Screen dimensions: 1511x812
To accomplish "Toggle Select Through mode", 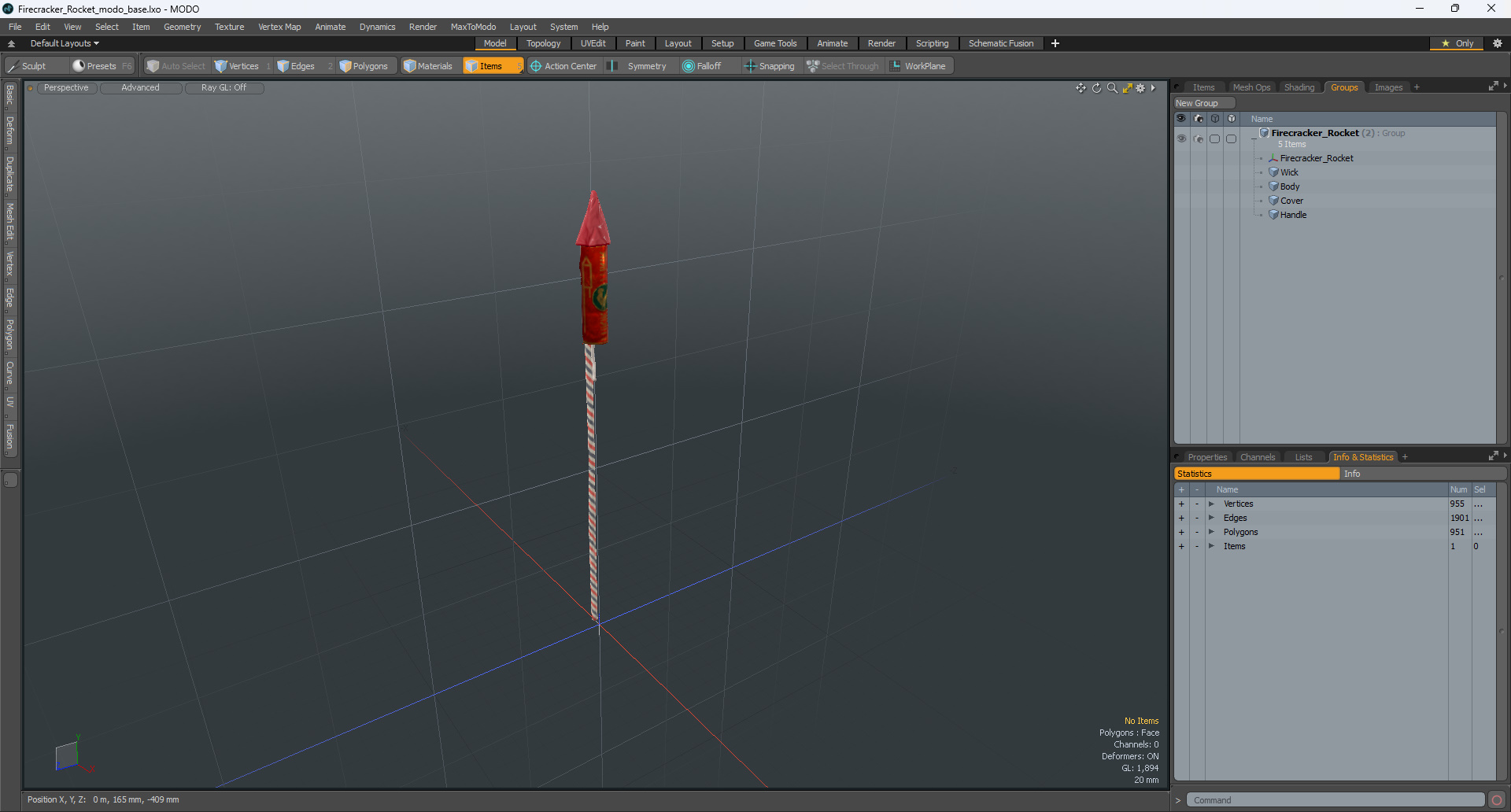I will tap(843, 66).
